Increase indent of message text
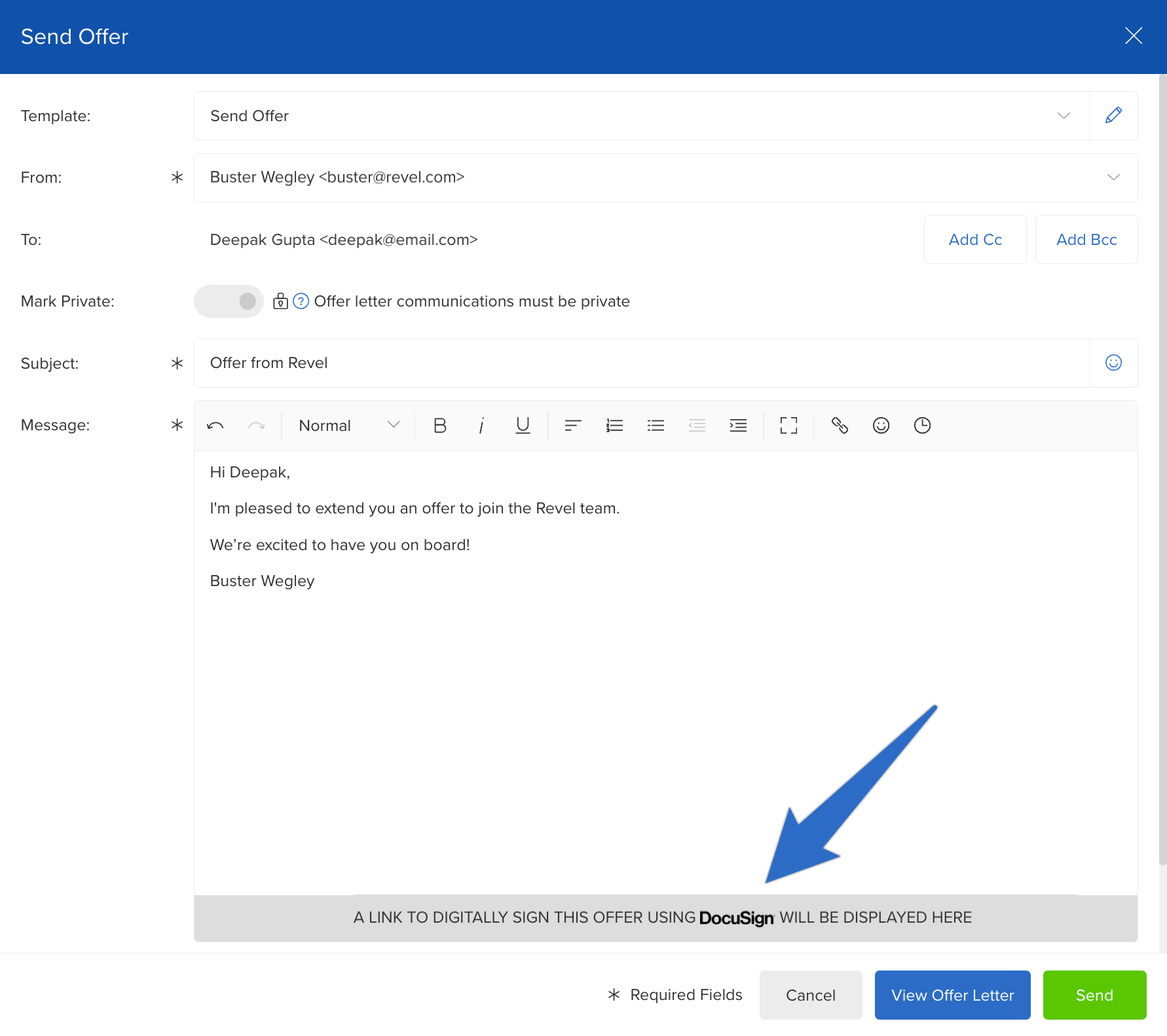This screenshot has height=1036, width=1167. click(738, 426)
